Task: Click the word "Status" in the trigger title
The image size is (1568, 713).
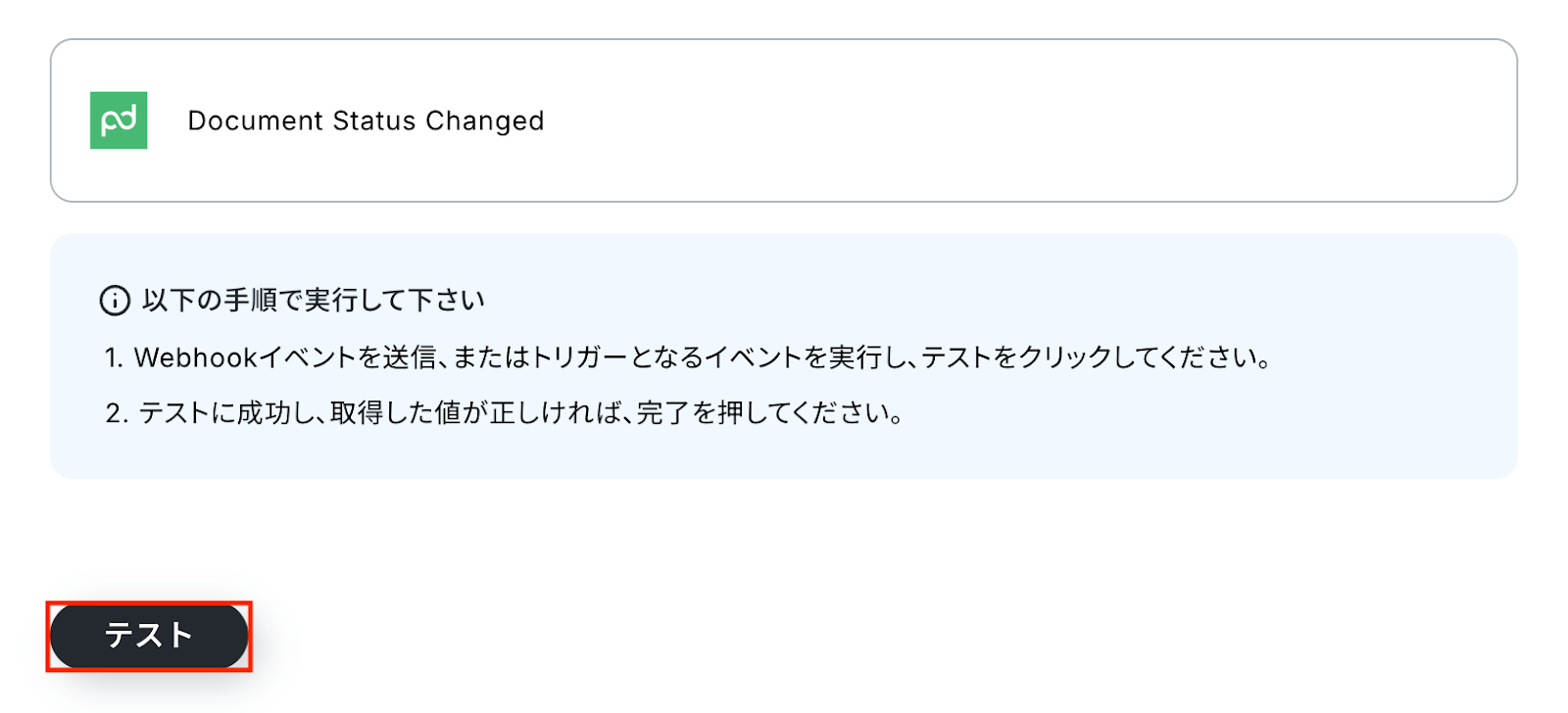Action: pyautogui.click(x=374, y=120)
